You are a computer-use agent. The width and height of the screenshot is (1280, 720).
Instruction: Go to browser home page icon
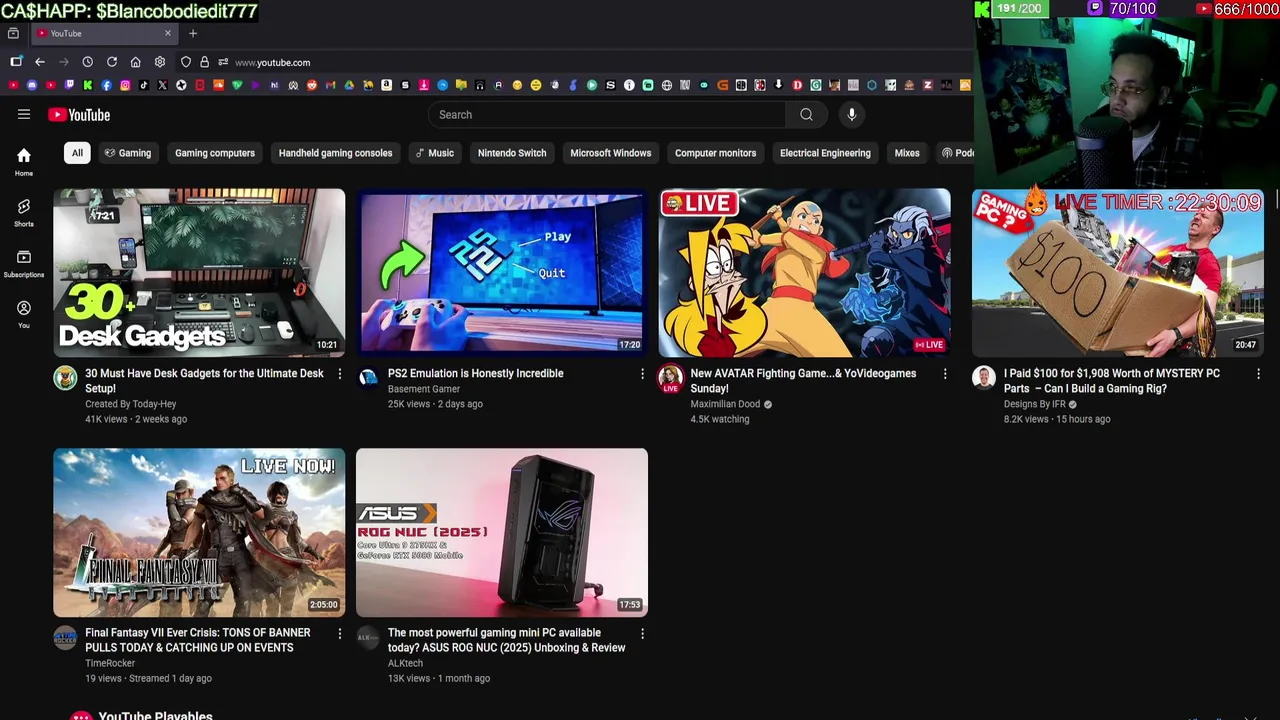point(136,62)
